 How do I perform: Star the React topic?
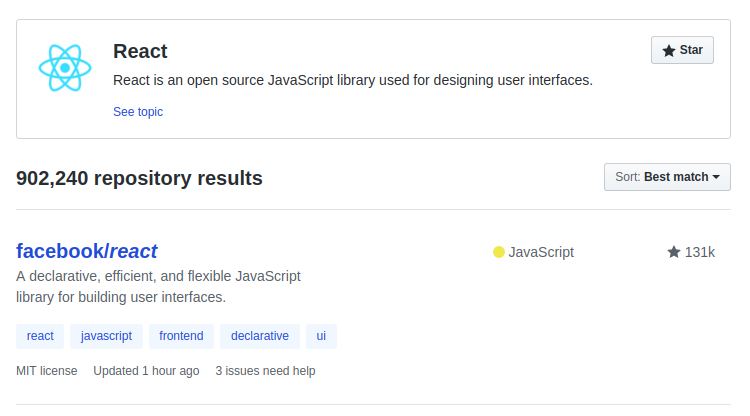tap(682, 50)
